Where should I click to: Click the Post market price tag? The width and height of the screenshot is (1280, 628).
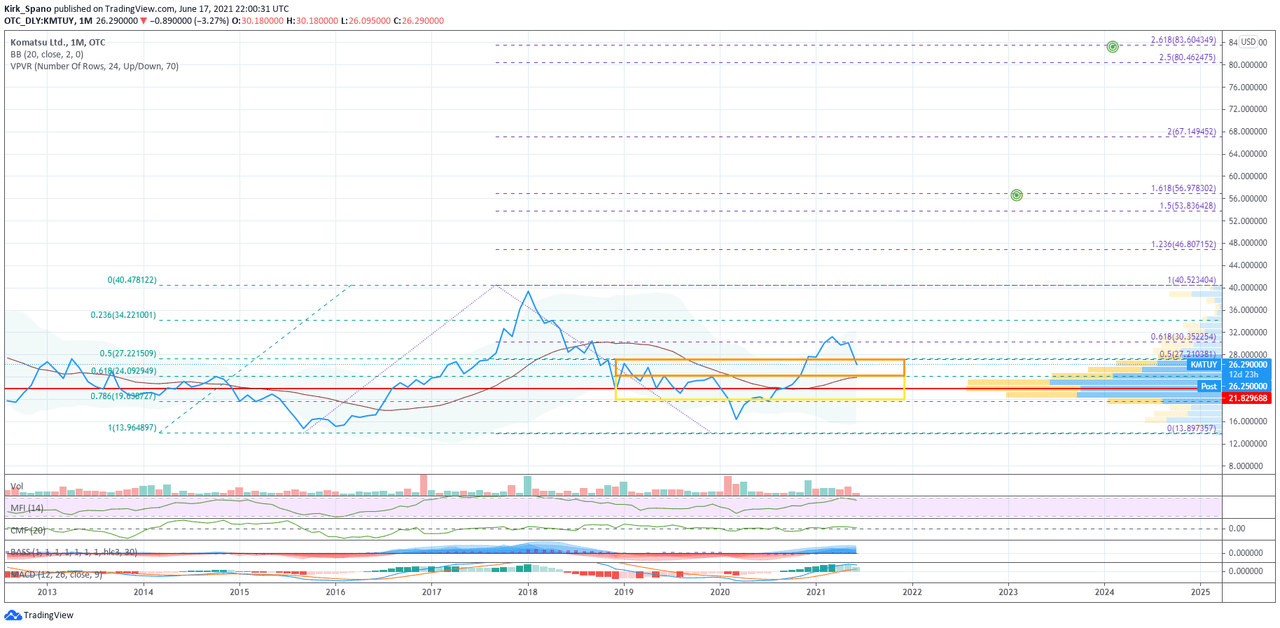coord(1208,386)
